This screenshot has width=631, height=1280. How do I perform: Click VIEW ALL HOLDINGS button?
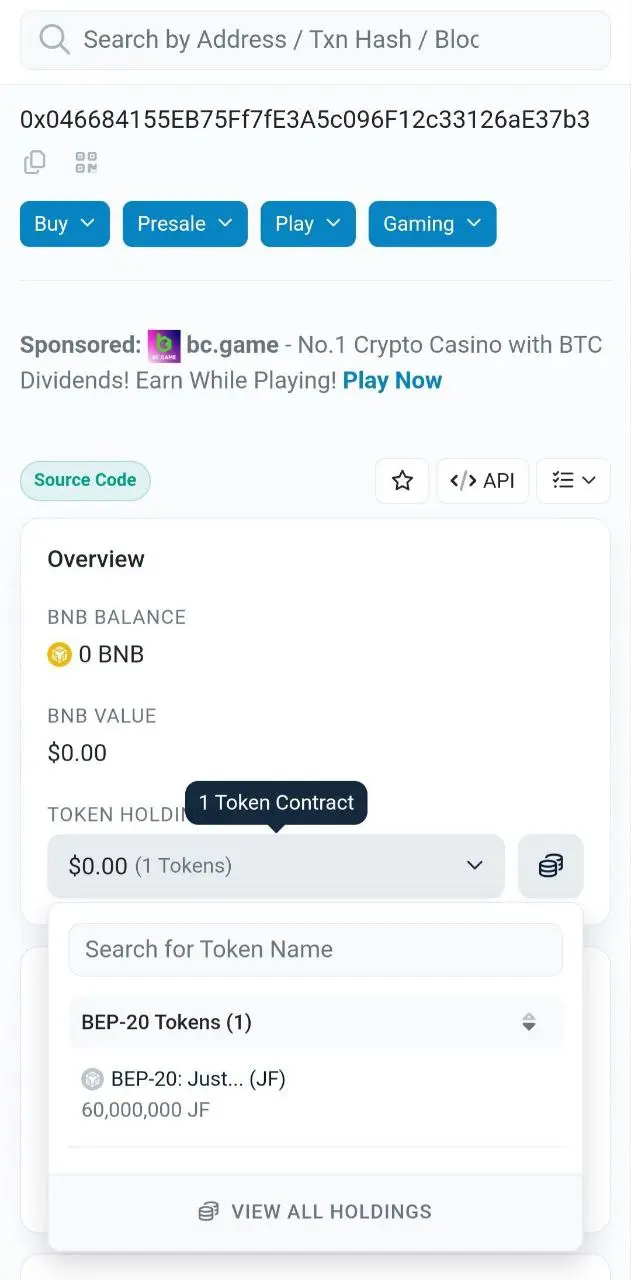click(316, 1212)
